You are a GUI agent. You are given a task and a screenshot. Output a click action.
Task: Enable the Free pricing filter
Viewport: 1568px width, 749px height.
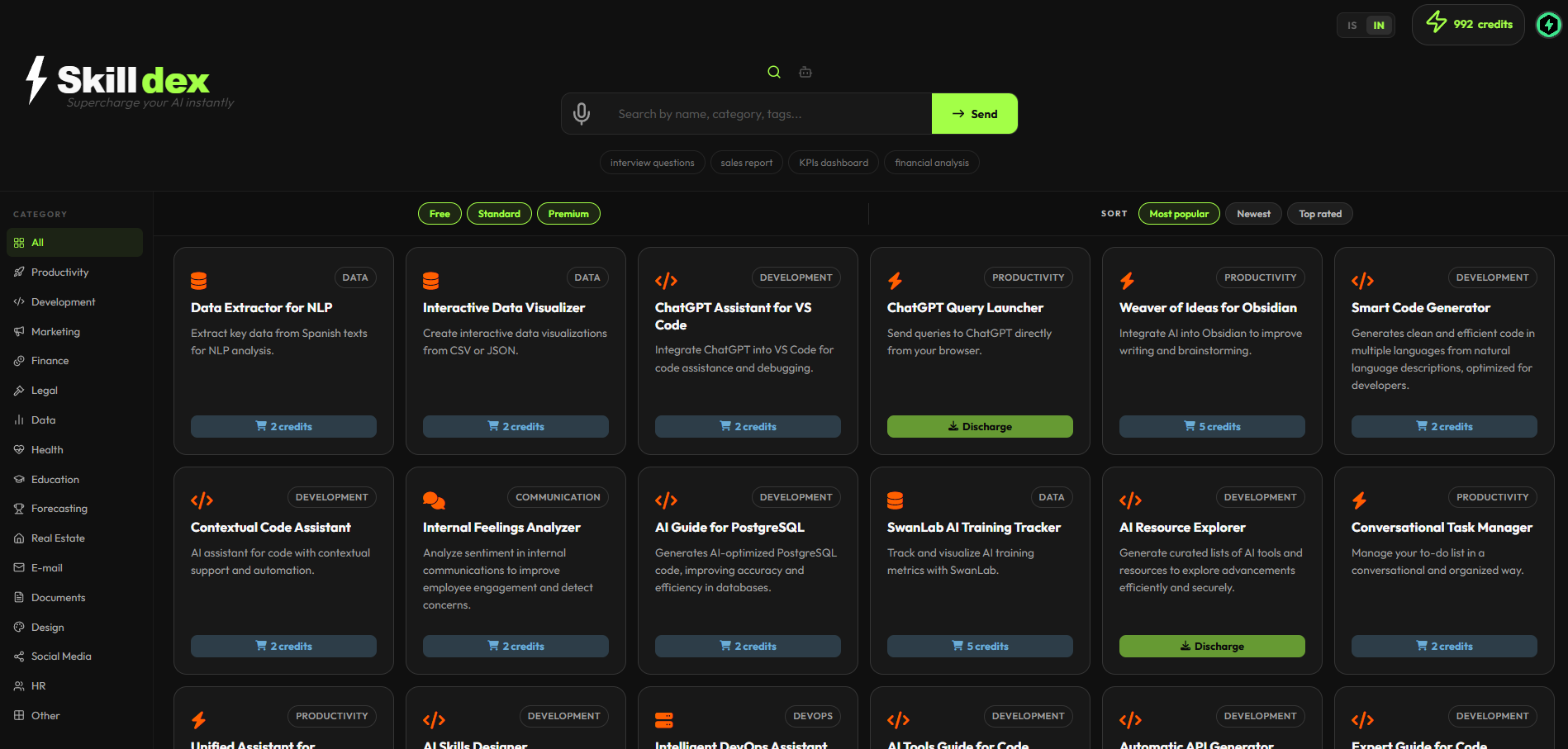(440, 213)
